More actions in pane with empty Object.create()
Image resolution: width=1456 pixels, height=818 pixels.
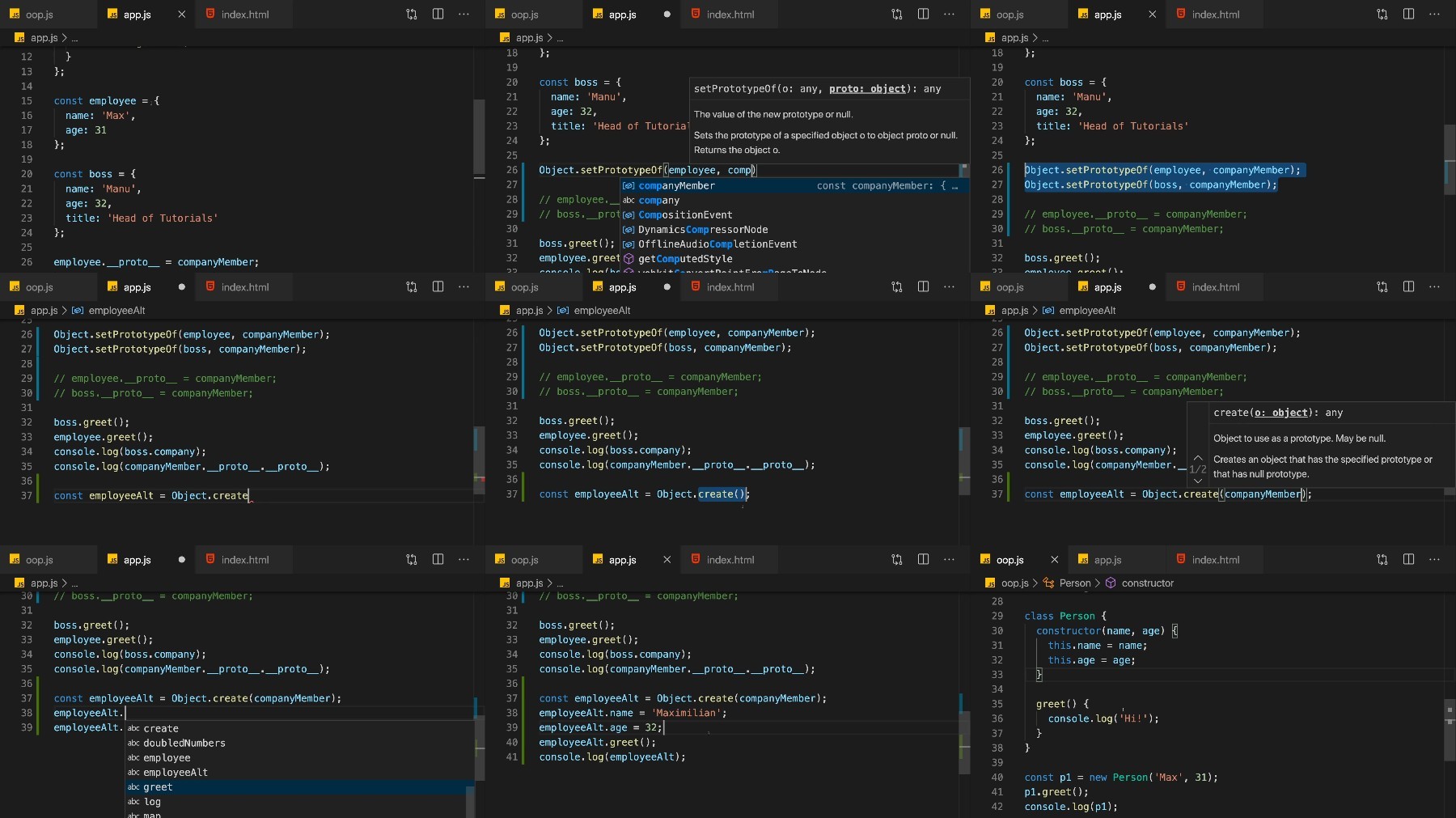pyautogui.click(x=949, y=287)
